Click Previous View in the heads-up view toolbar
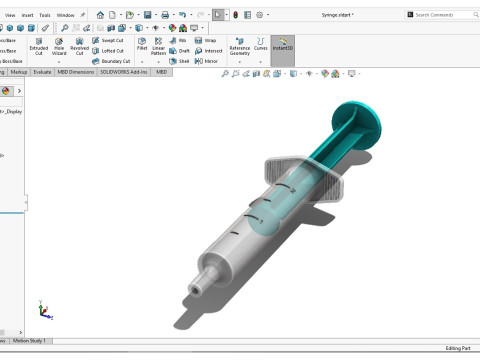480x360 pixels. [246, 74]
